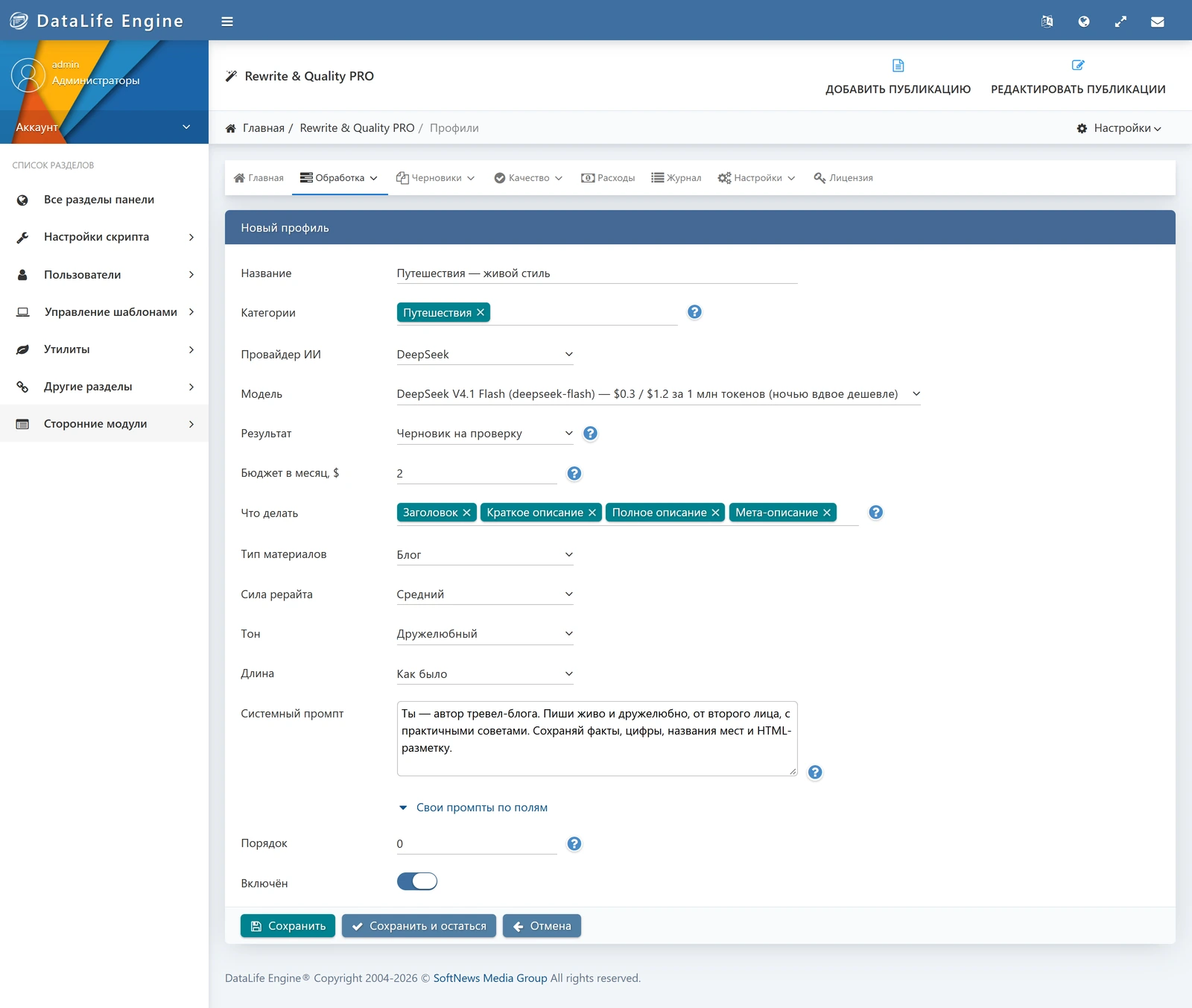Click the Сохранить button
This screenshot has height=1008, width=1192.
288,926
